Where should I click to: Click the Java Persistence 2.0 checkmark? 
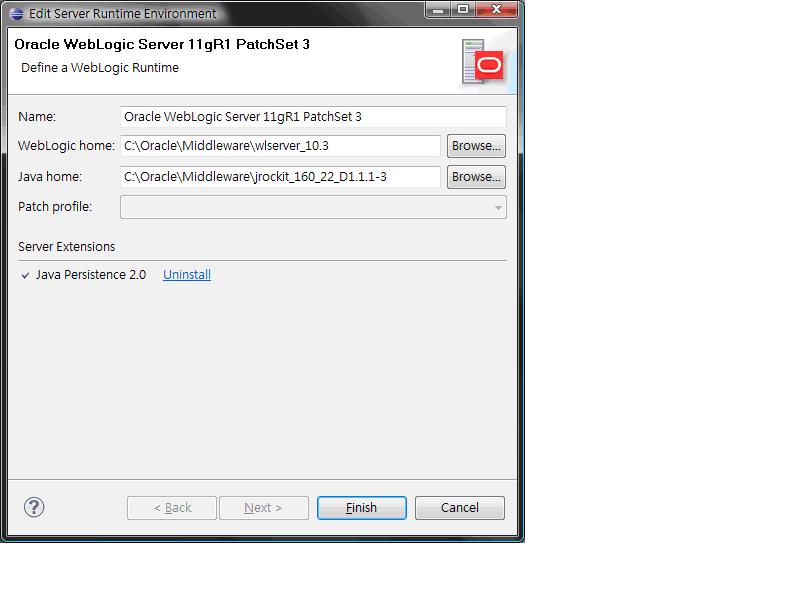click(x=25, y=276)
